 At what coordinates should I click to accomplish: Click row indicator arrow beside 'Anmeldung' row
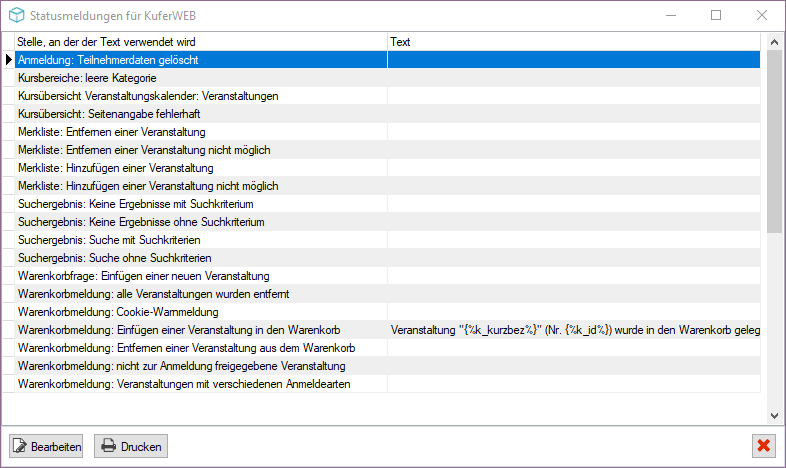[9, 60]
